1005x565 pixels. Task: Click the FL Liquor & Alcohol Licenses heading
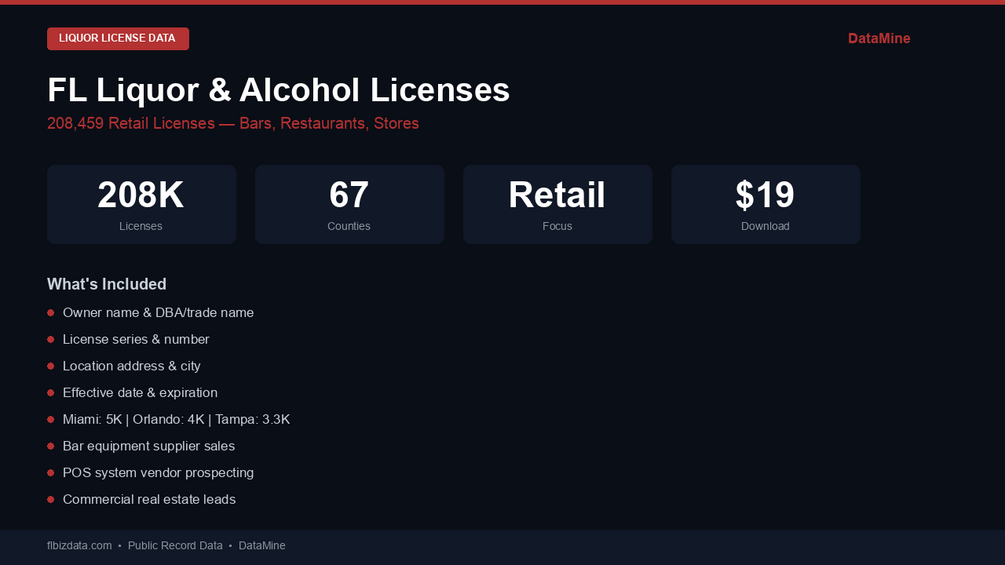click(x=278, y=90)
